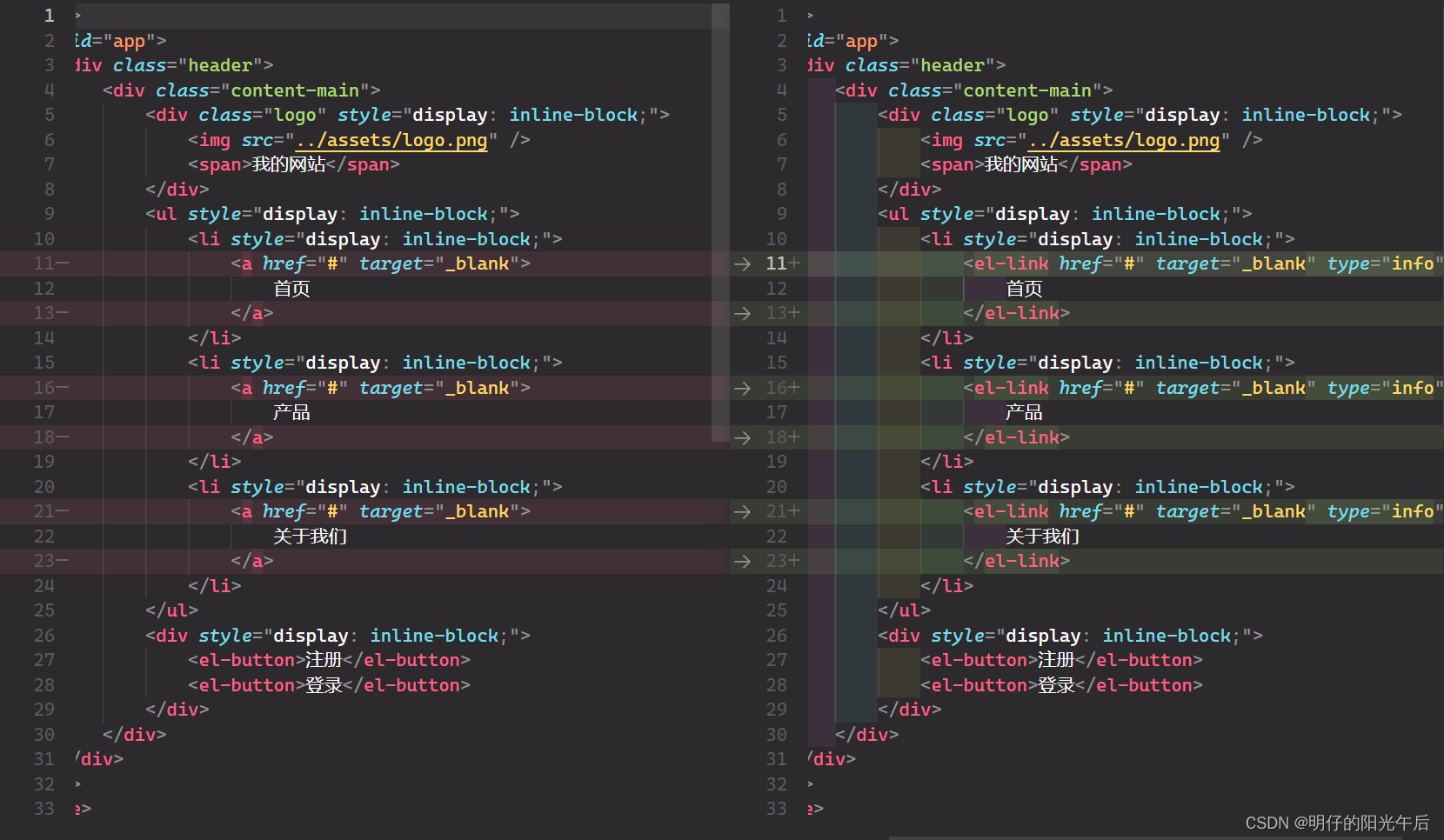Select added line marker "16+" in right pane
Screen dimensions: 1444x840
pyautogui.click(x=783, y=388)
